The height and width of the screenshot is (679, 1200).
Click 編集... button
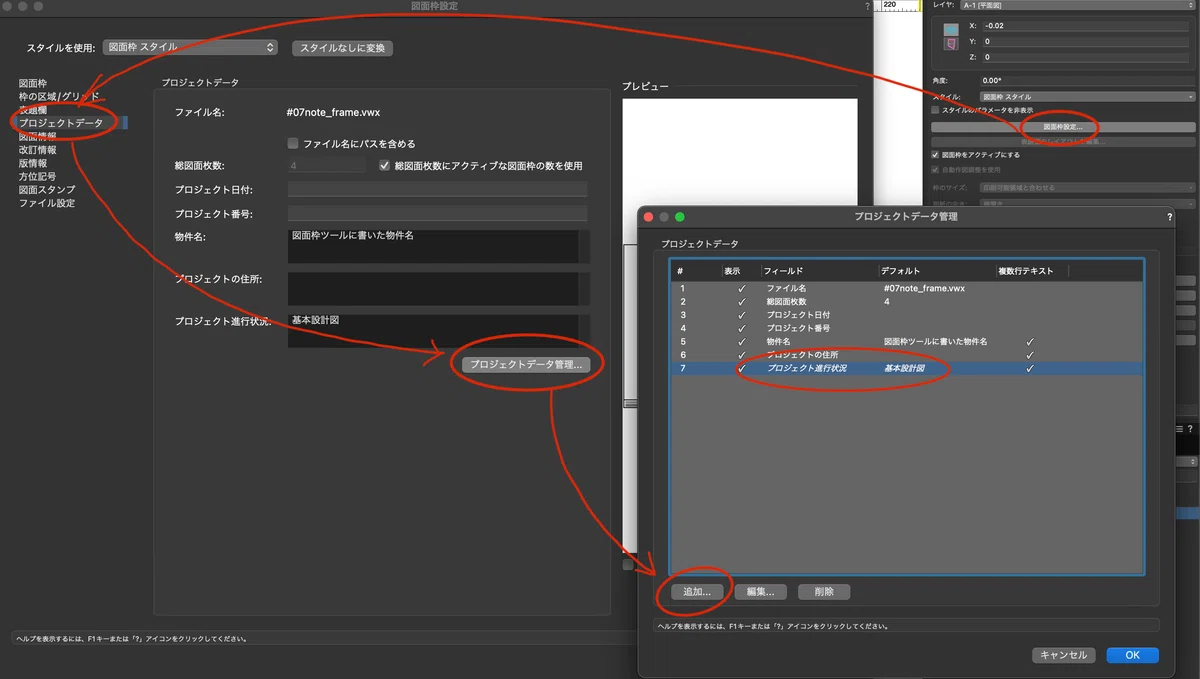[x=761, y=592]
